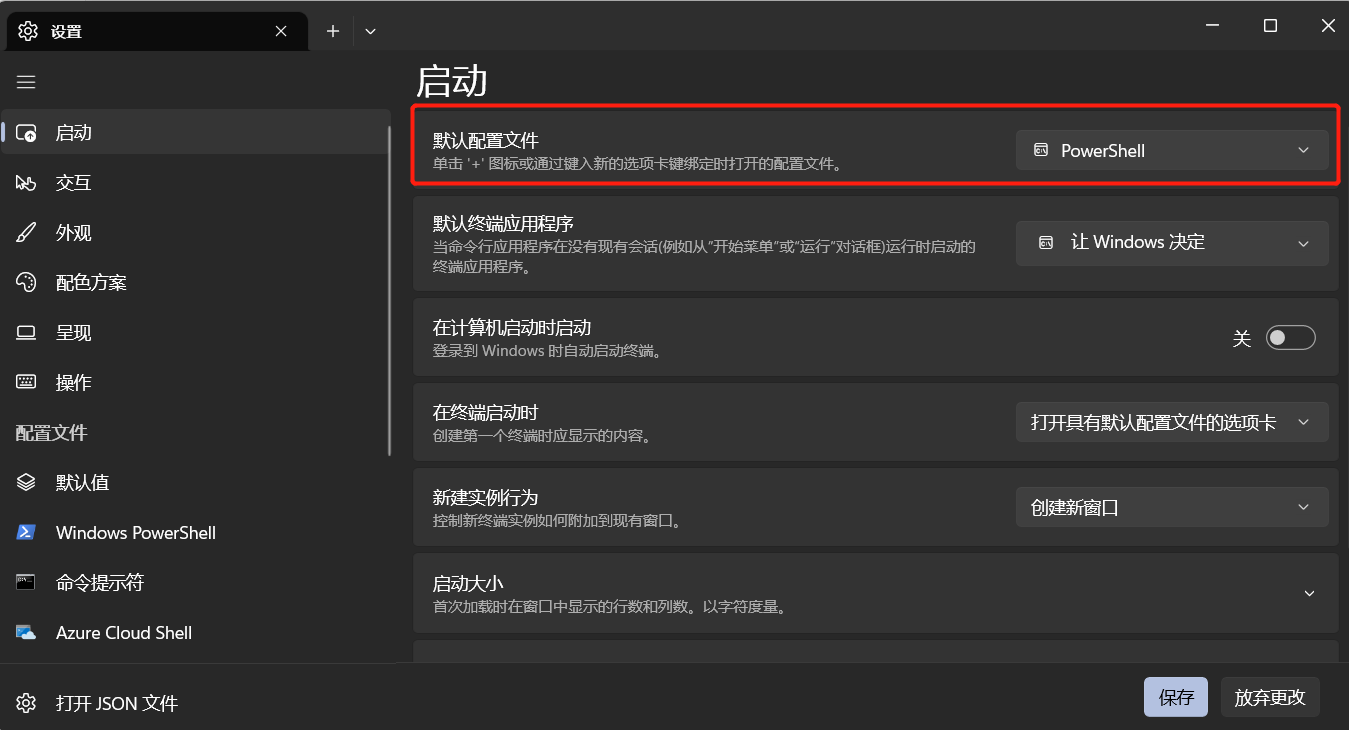The width and height of the screenshot is (1349, 730).
Task: Click the 在计算机启动时启动 title text
Action: (x=512, y=327)
